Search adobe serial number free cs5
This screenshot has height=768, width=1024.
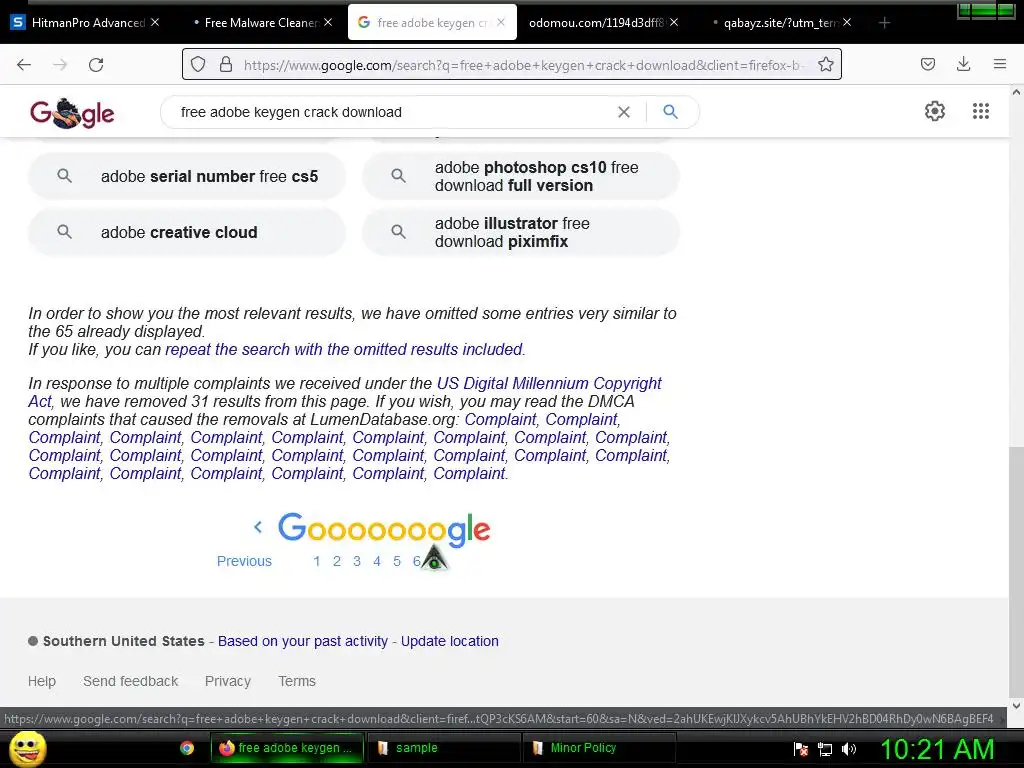click(x=187, y=176)
